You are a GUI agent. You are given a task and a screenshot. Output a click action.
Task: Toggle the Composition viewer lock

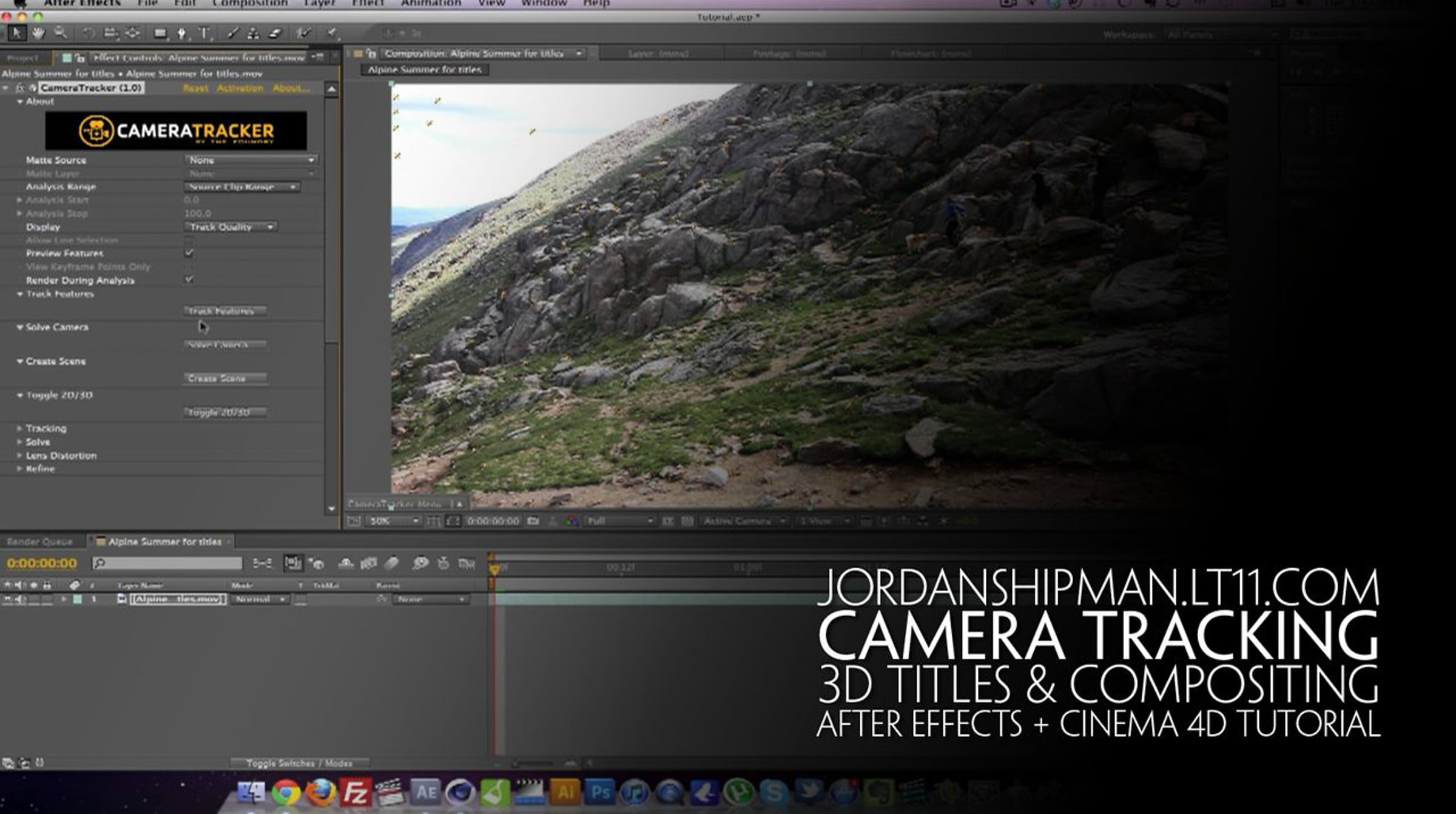pos(371,53)
